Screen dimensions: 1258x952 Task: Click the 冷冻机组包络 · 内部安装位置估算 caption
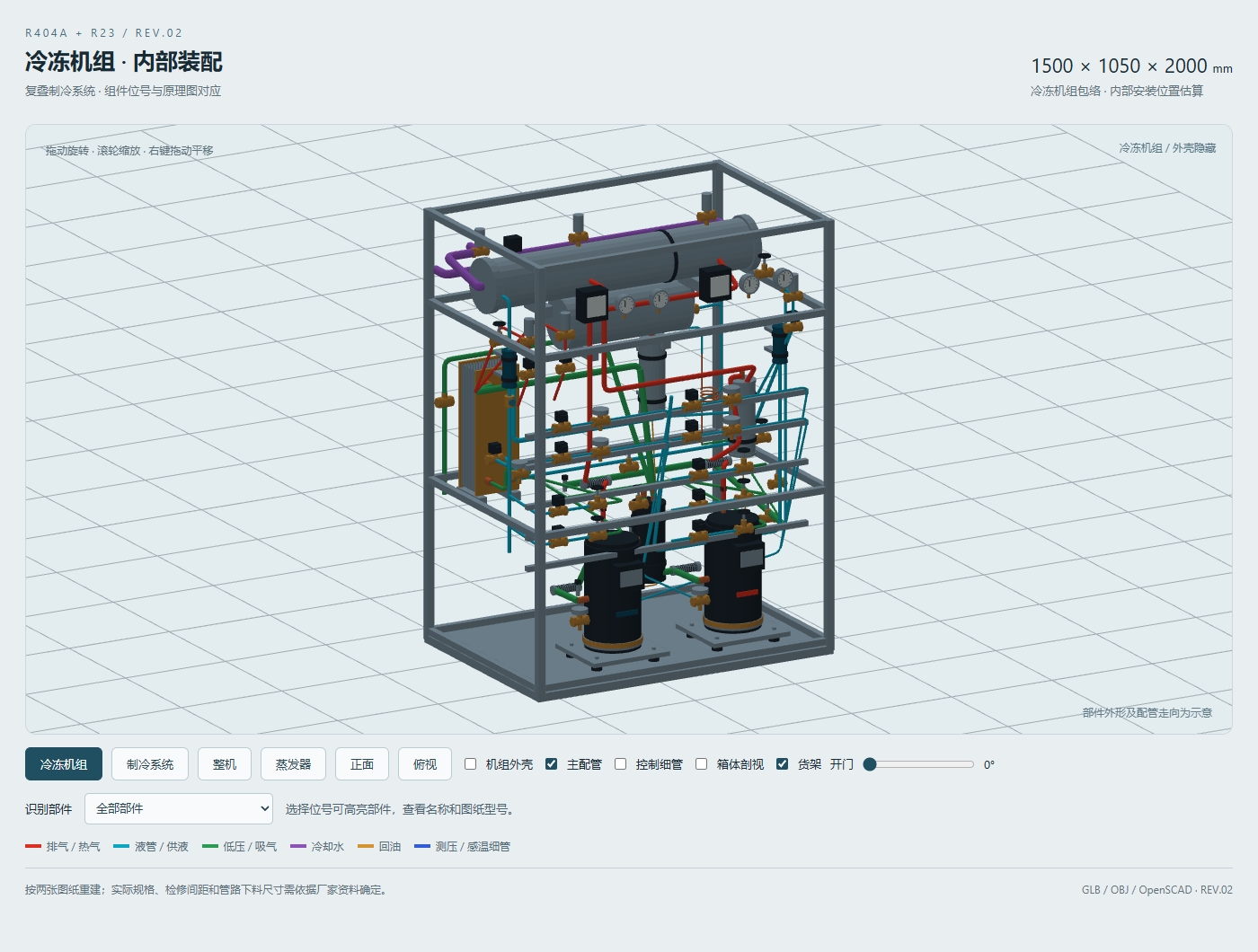pyautogui.click(x=1117, y=91)
